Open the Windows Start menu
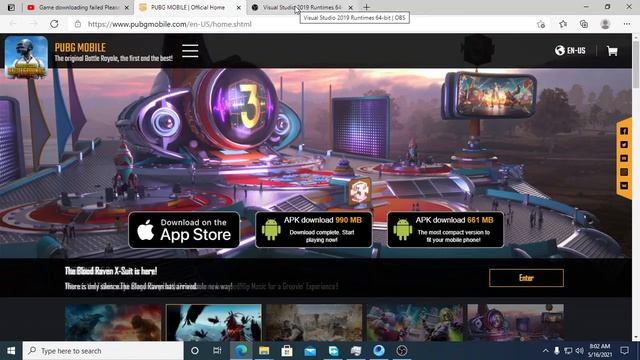 pos(11,351)
